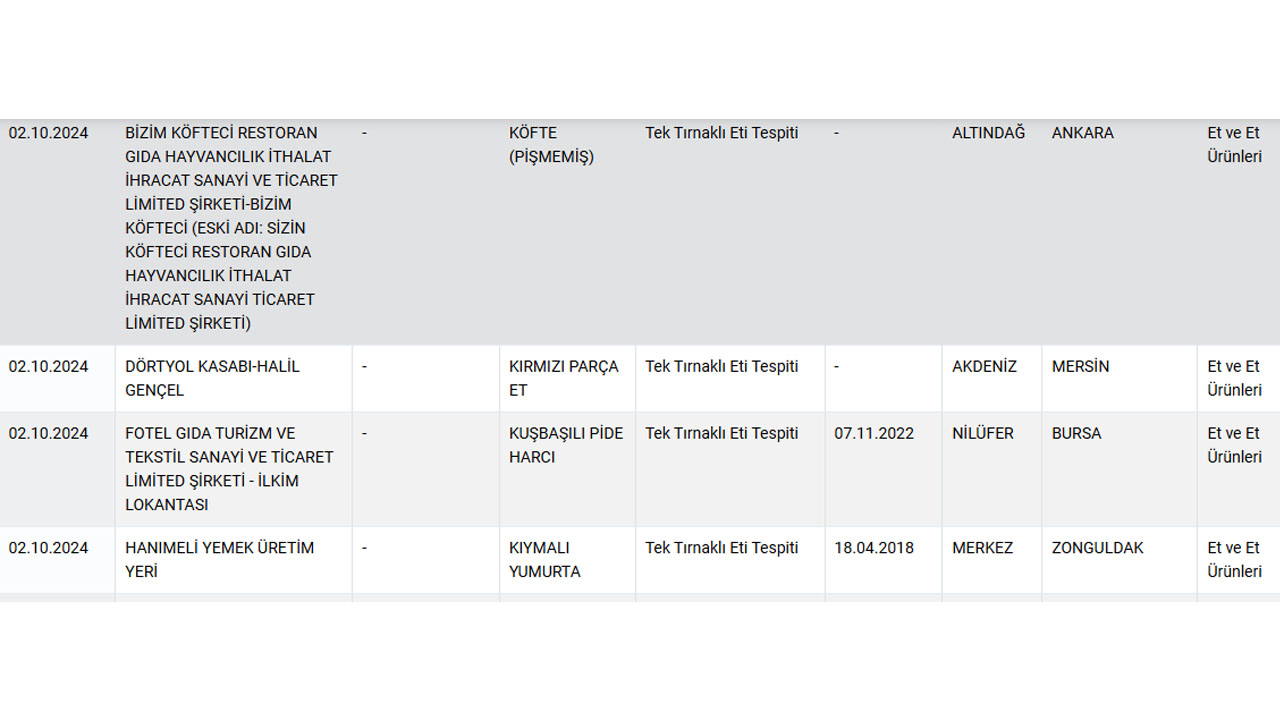
Task: Click Tek Tırnaklı Eti Tespiti in Ankara row
Action: (x=721, y=133)
